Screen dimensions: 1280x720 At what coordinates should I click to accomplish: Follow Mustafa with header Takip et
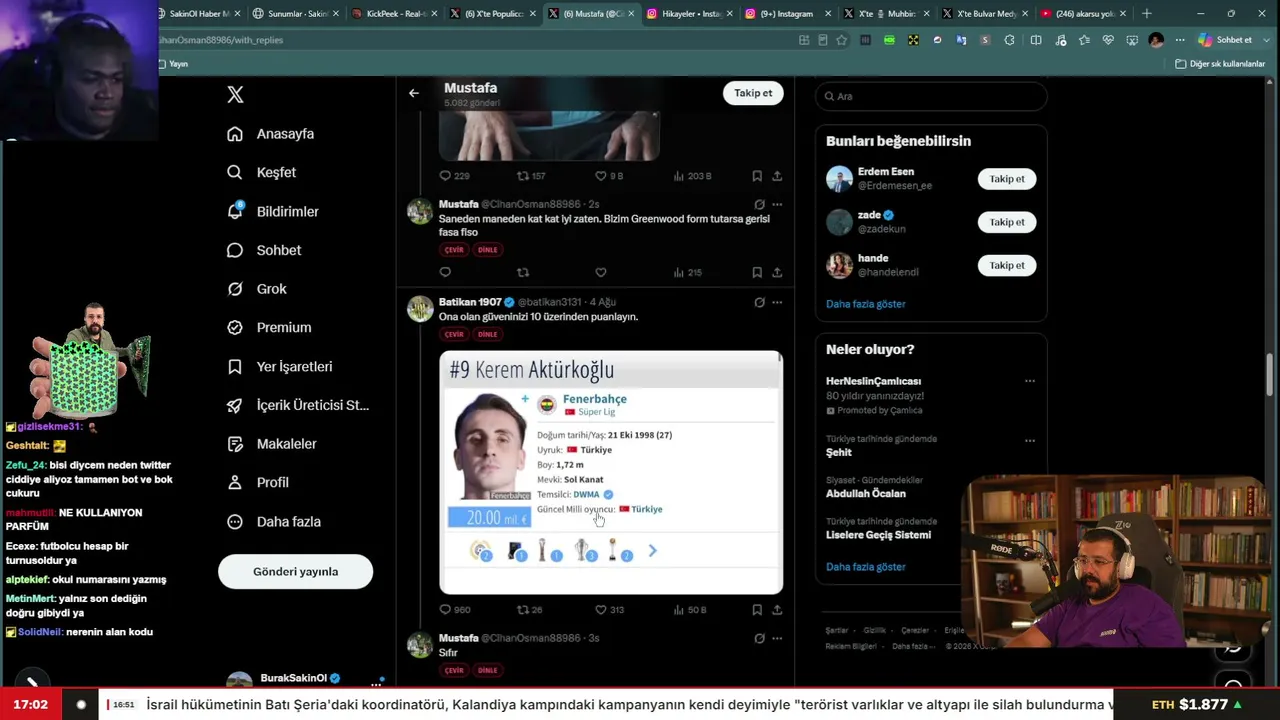point(753,93)
